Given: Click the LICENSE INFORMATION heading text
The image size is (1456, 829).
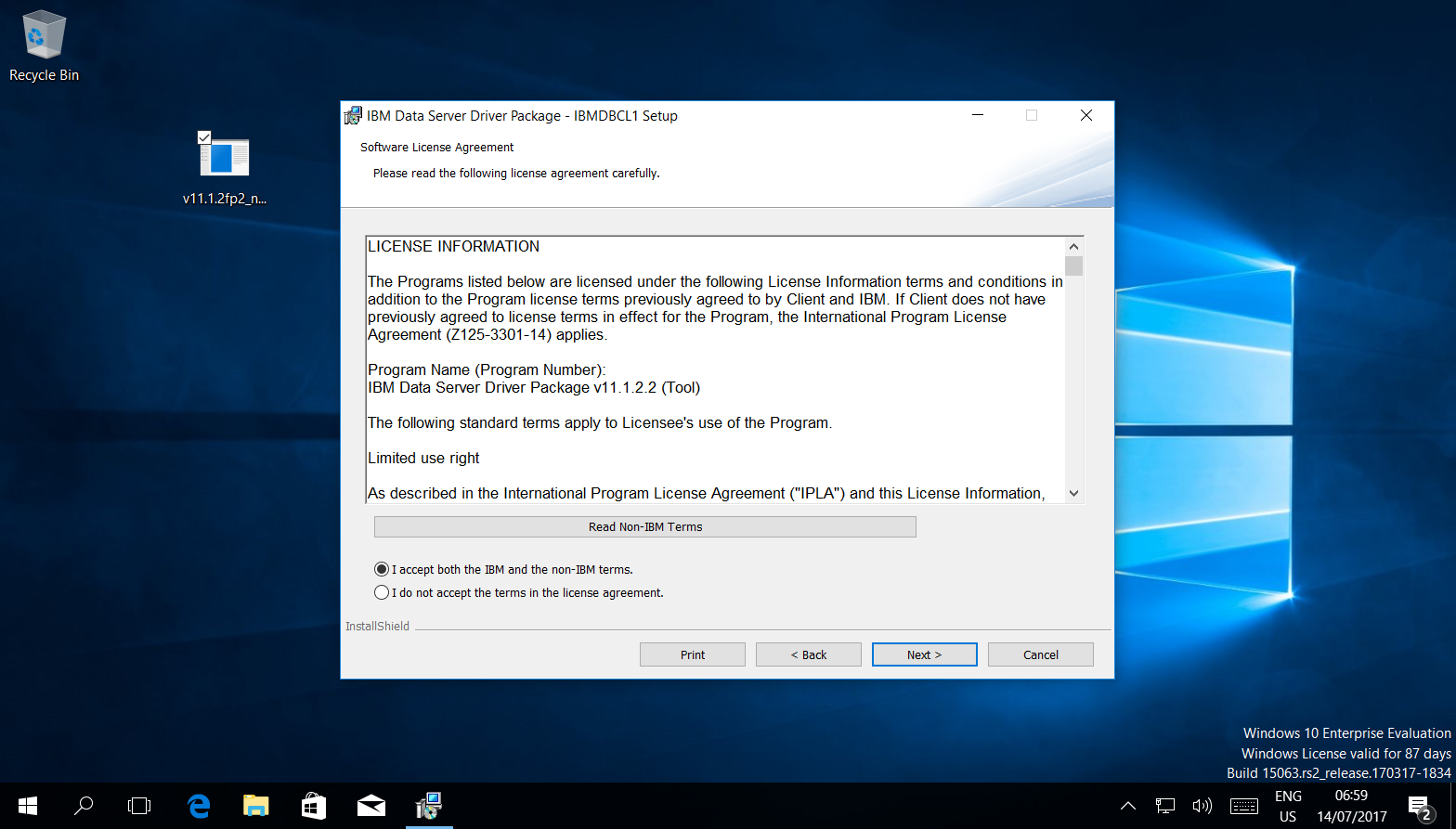Looking at the screenshot, I should (453, 246).
